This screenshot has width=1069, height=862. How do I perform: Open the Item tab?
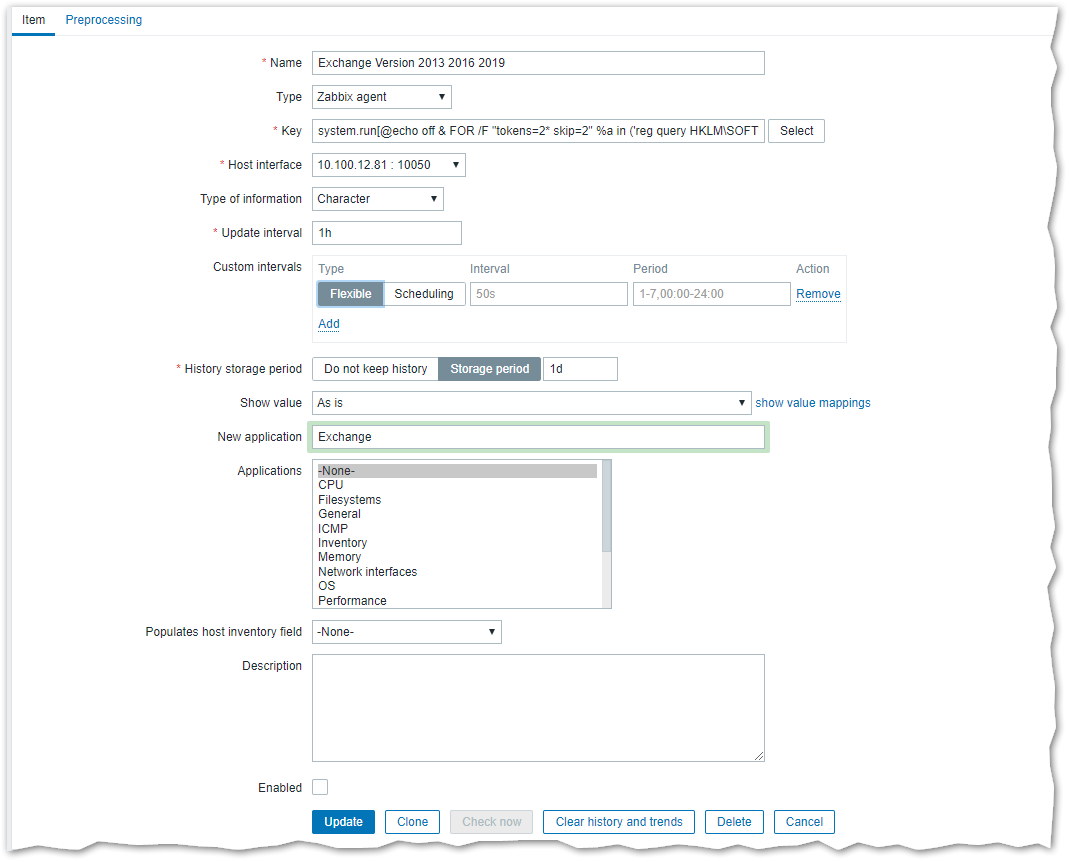33,20
